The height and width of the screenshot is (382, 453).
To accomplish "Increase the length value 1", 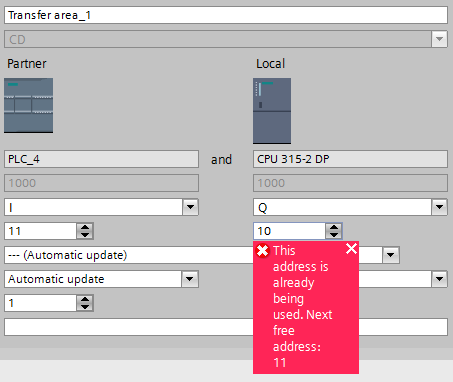I will (85, 299).
